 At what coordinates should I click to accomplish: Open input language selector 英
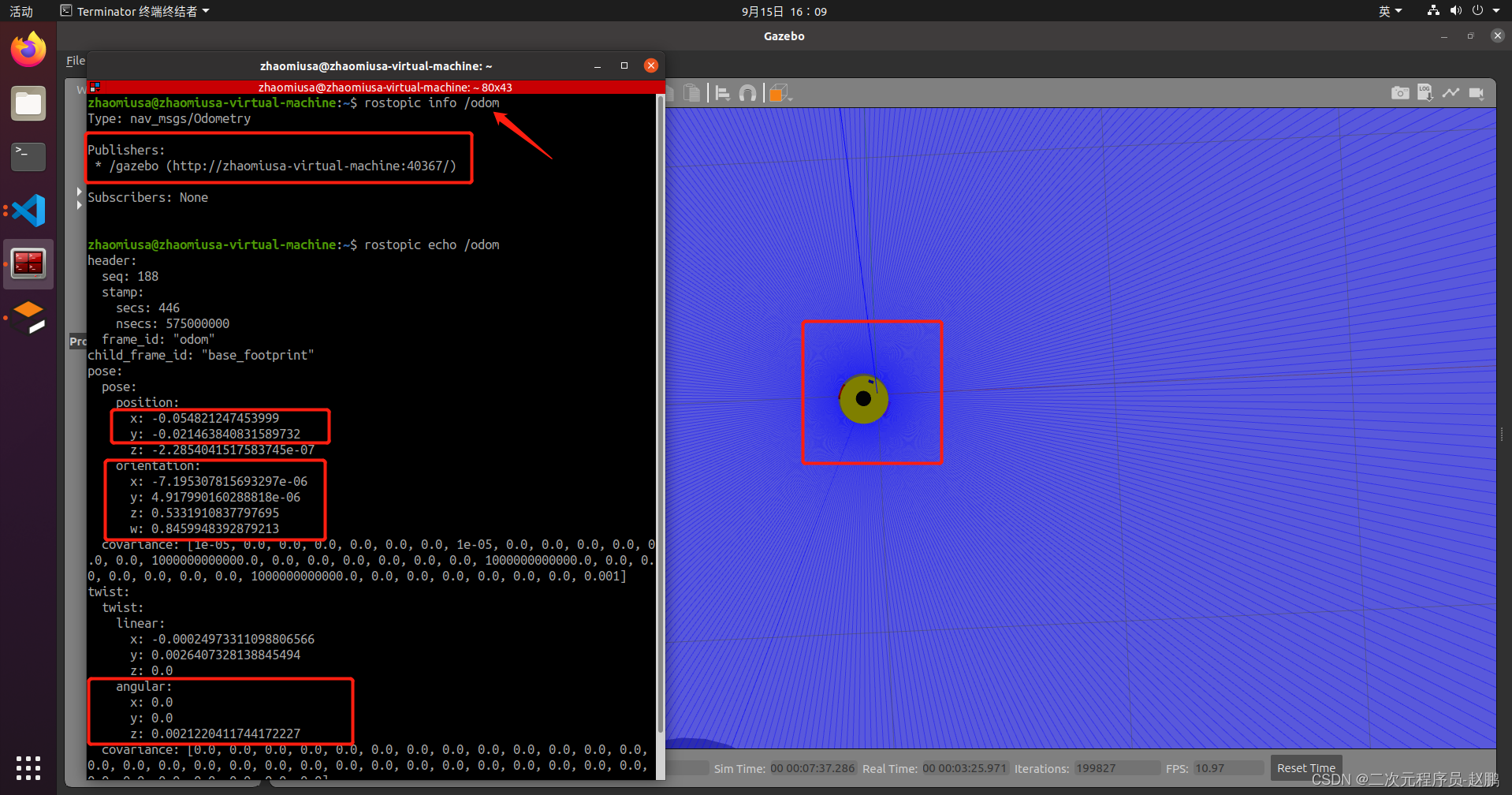pos(1390,11)
